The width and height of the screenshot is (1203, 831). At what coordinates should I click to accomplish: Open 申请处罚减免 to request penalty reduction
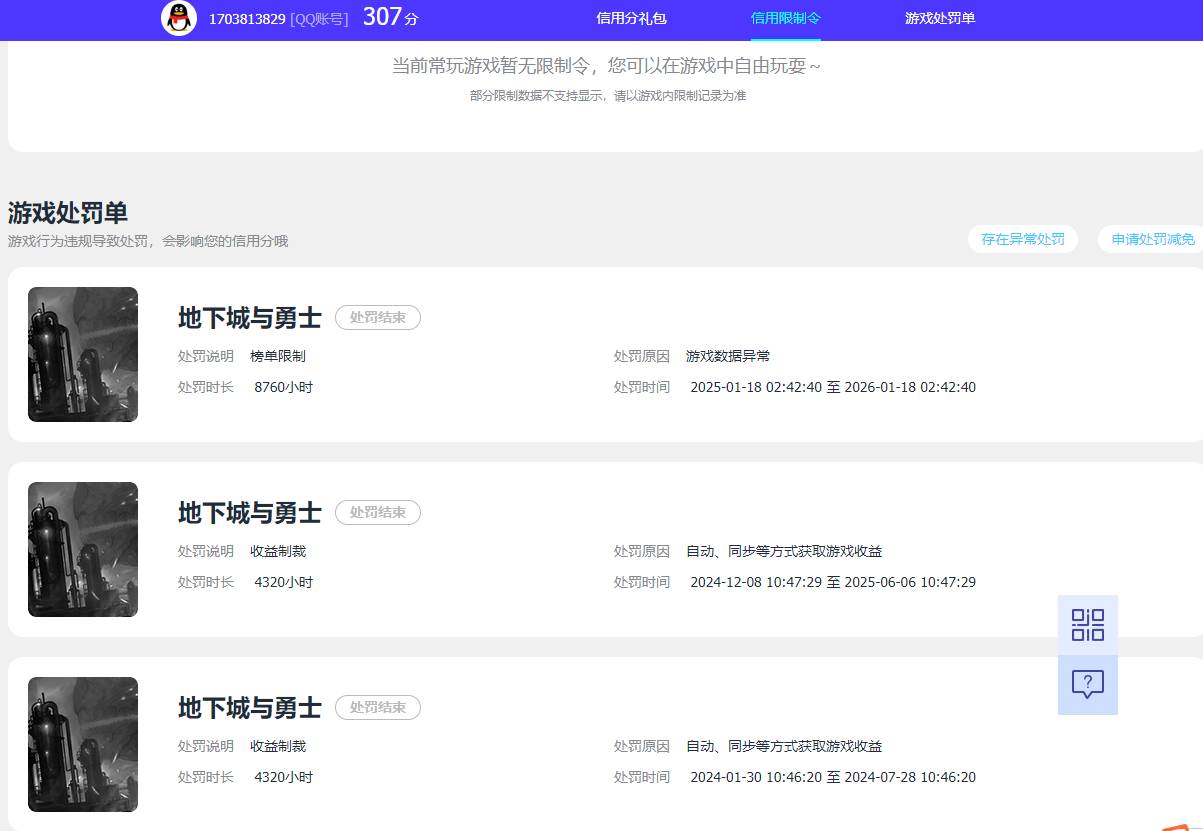point(1150,239)
